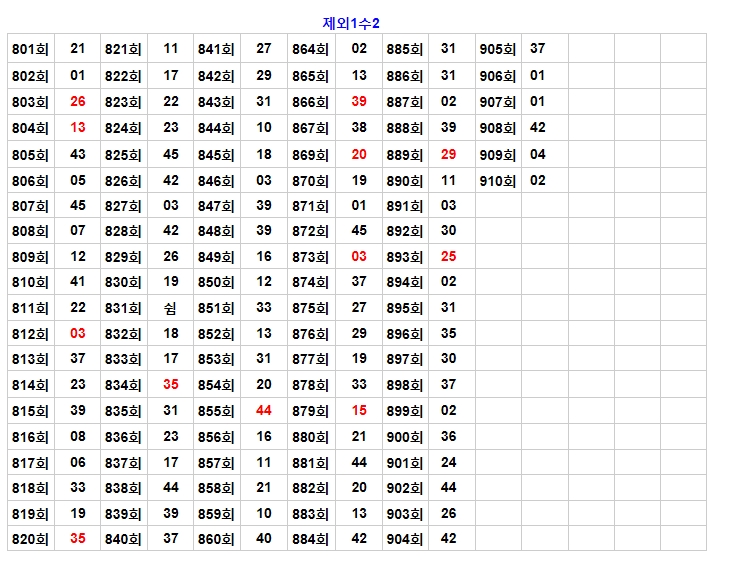
Task: Select the red 44 beside 855회
Action: (264, 411)
